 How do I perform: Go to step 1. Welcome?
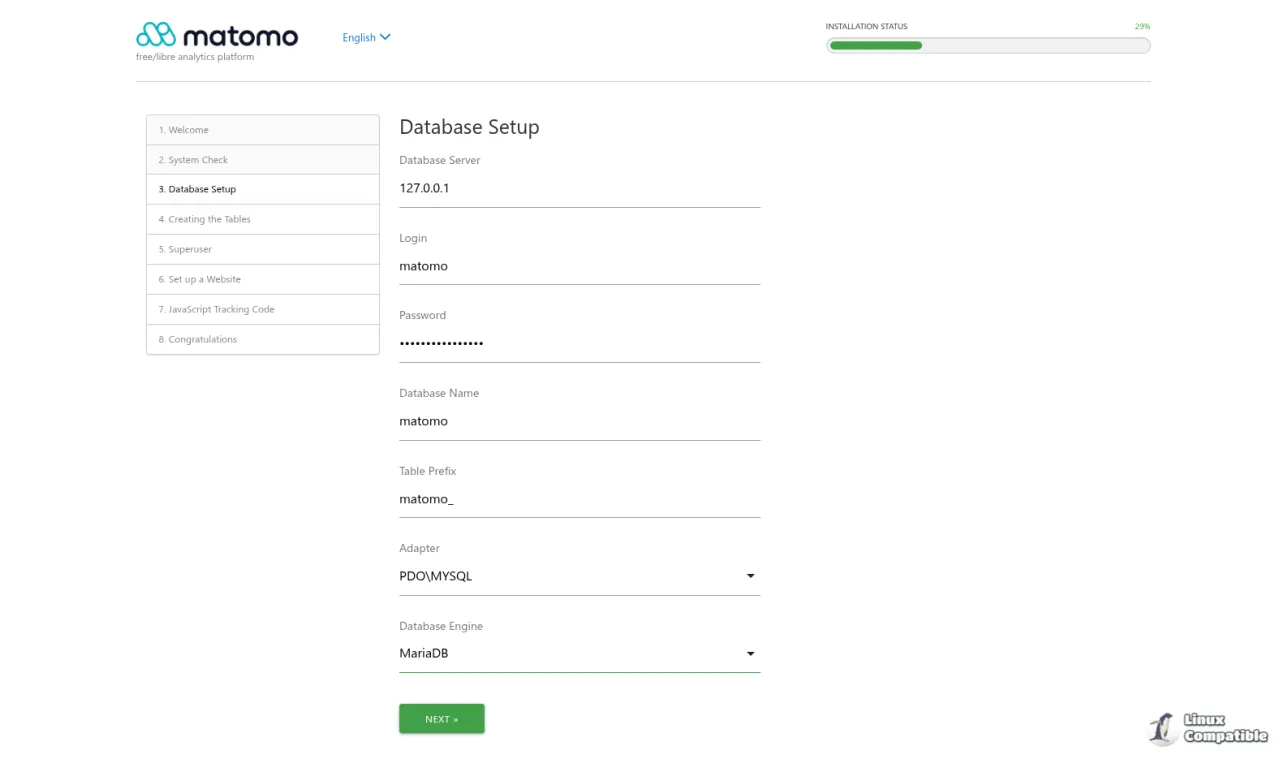pyautogui.click(x=263, y=130)
